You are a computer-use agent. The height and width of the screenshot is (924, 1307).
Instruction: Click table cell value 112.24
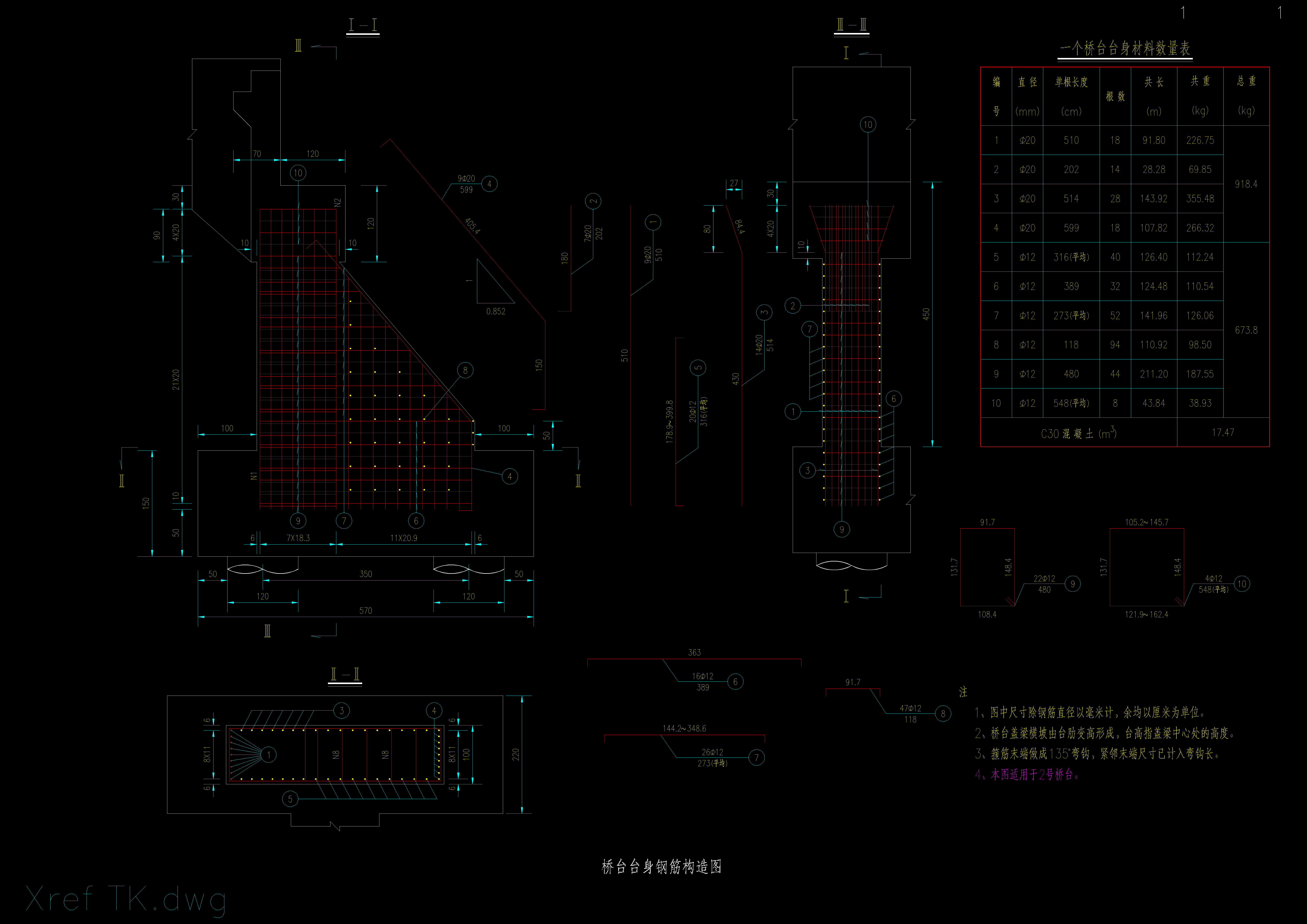pyautogui.click(x=1200, y=257)
